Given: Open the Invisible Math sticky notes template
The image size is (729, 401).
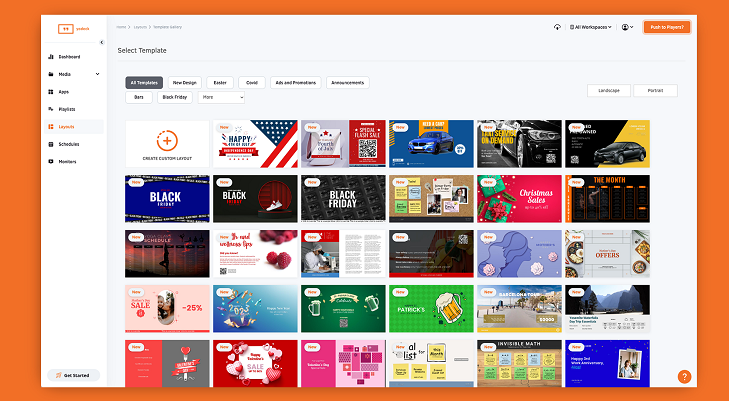Looking at the screenshot, I should [519, 363].
